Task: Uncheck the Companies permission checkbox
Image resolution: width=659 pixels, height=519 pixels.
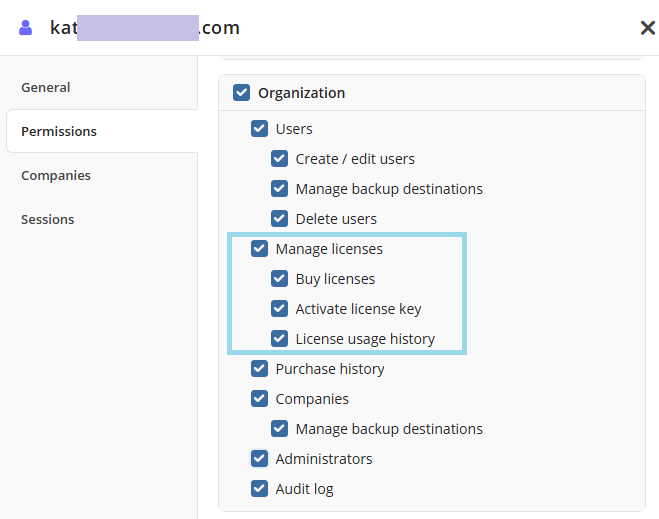Action: pos(259,399)
